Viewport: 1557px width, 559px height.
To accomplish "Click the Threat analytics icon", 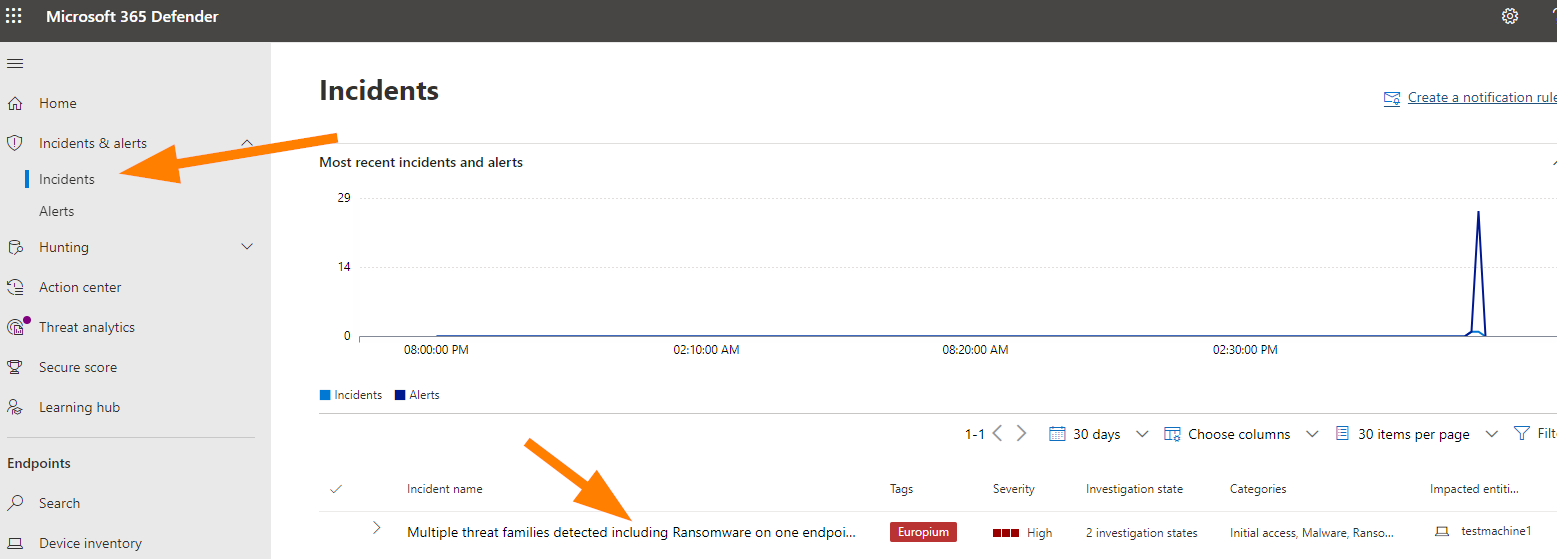I will coord(15,327).
